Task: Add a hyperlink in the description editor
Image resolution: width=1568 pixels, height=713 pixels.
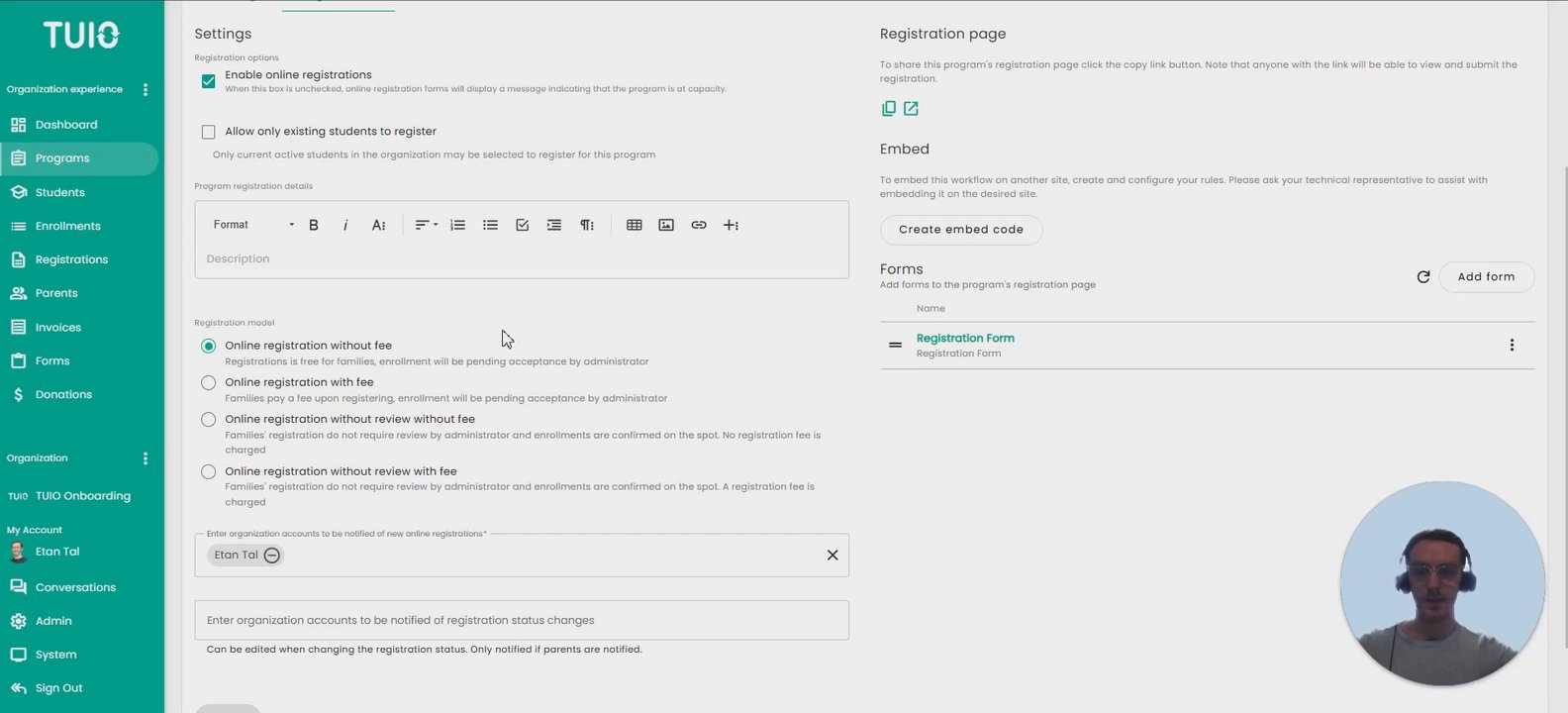Action: point(699,225)
